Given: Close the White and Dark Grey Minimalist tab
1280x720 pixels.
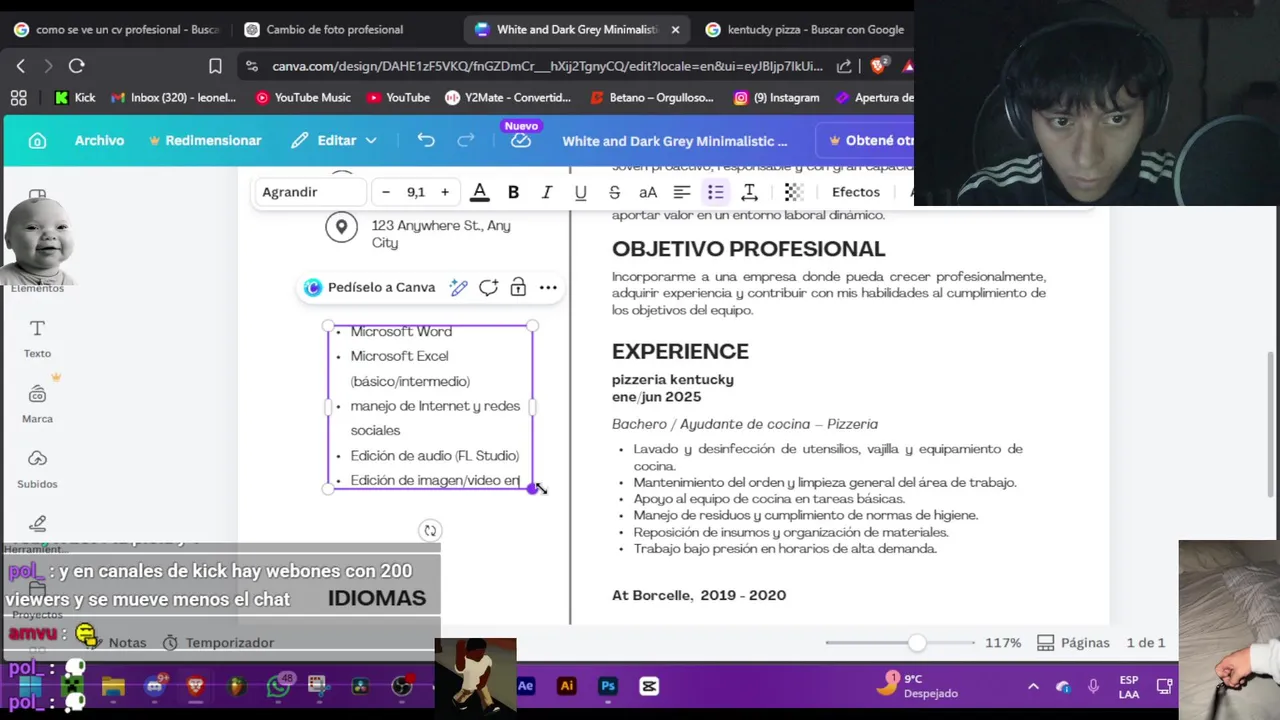Looking at the screenshot, I should [x=675, y=30].
